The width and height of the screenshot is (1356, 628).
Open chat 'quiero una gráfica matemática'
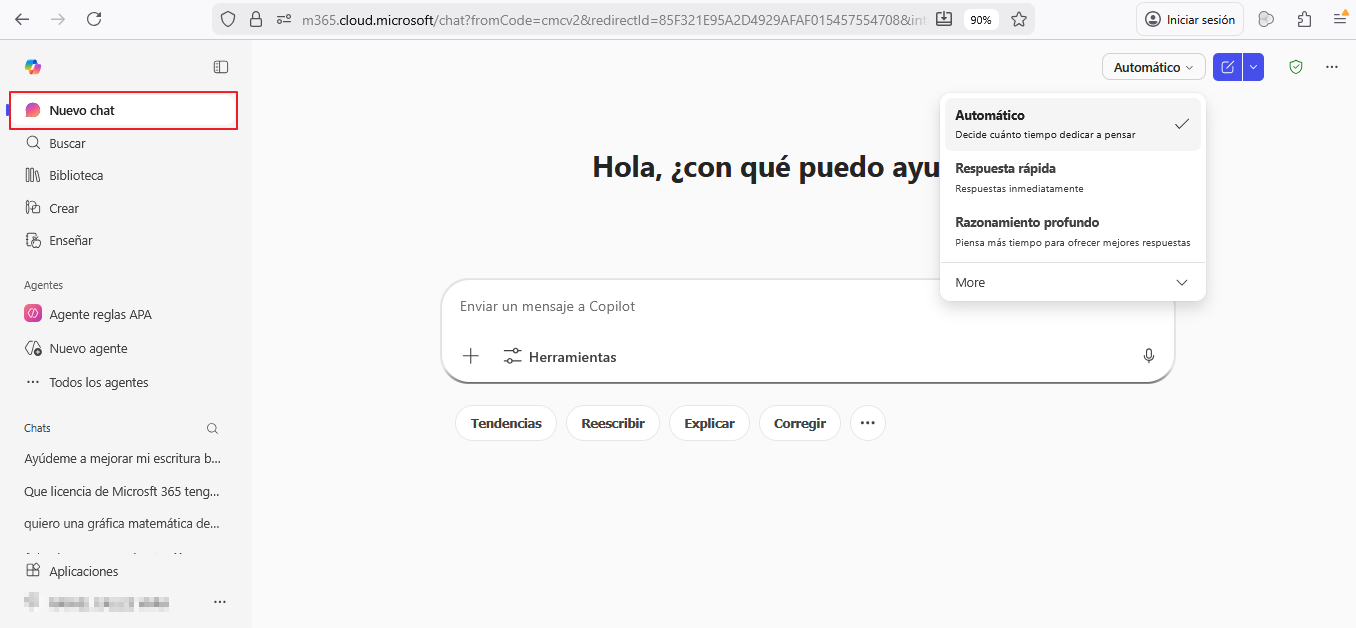tap(122, 523)
